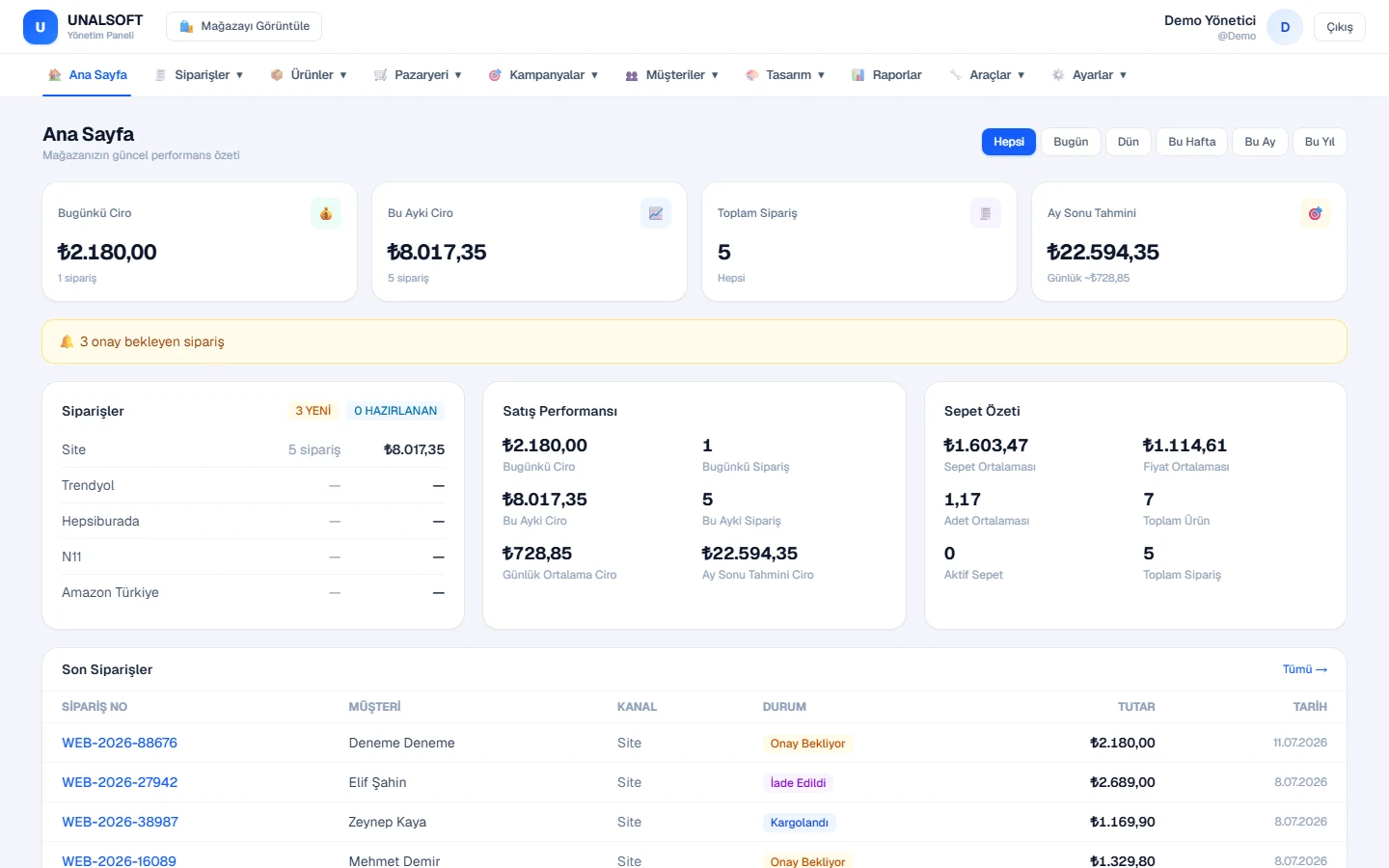
Task: Click the İade Edildi status badge
Action: [x=798, y=783]
